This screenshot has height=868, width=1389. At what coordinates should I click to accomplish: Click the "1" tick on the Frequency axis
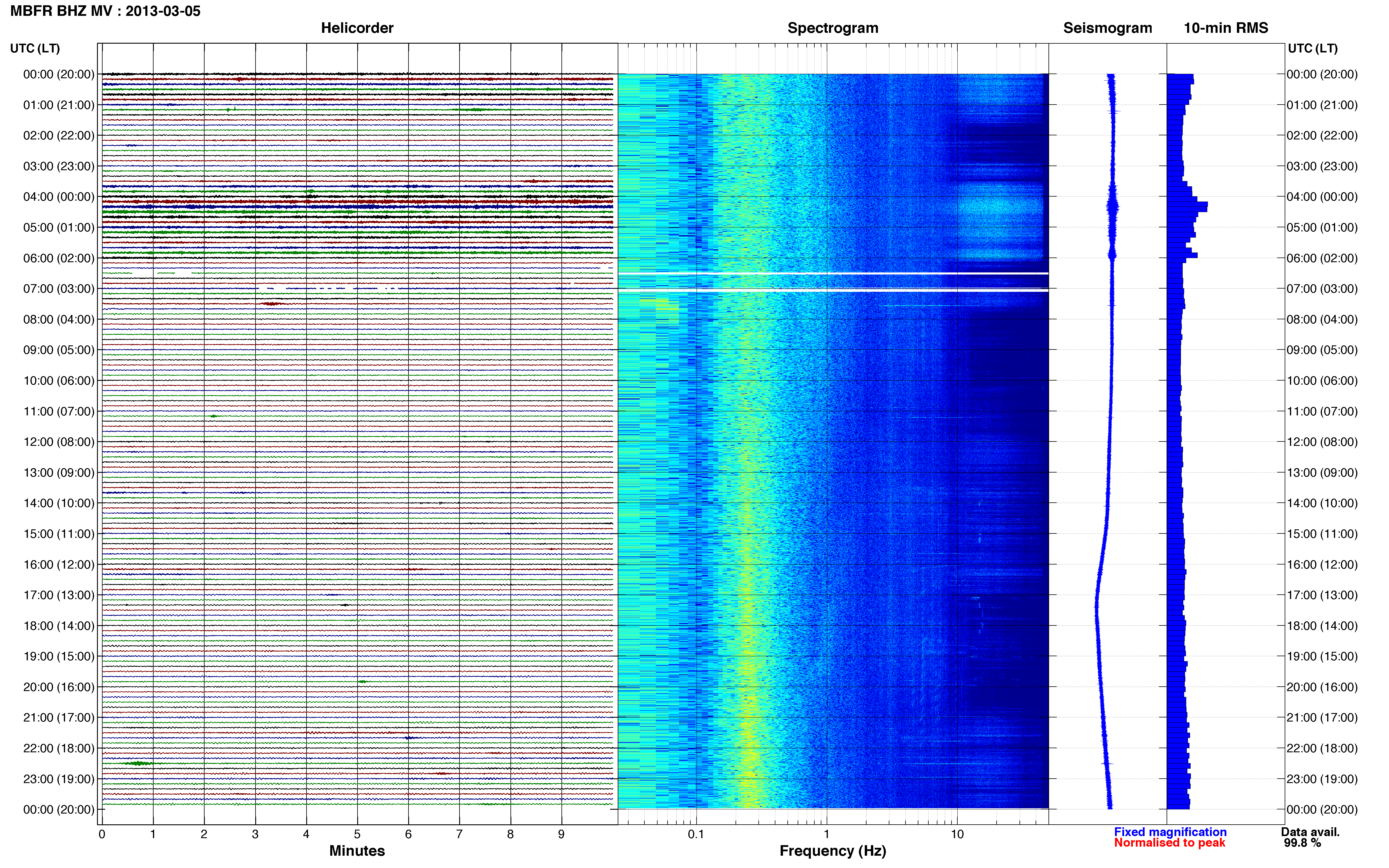point(826,834)
